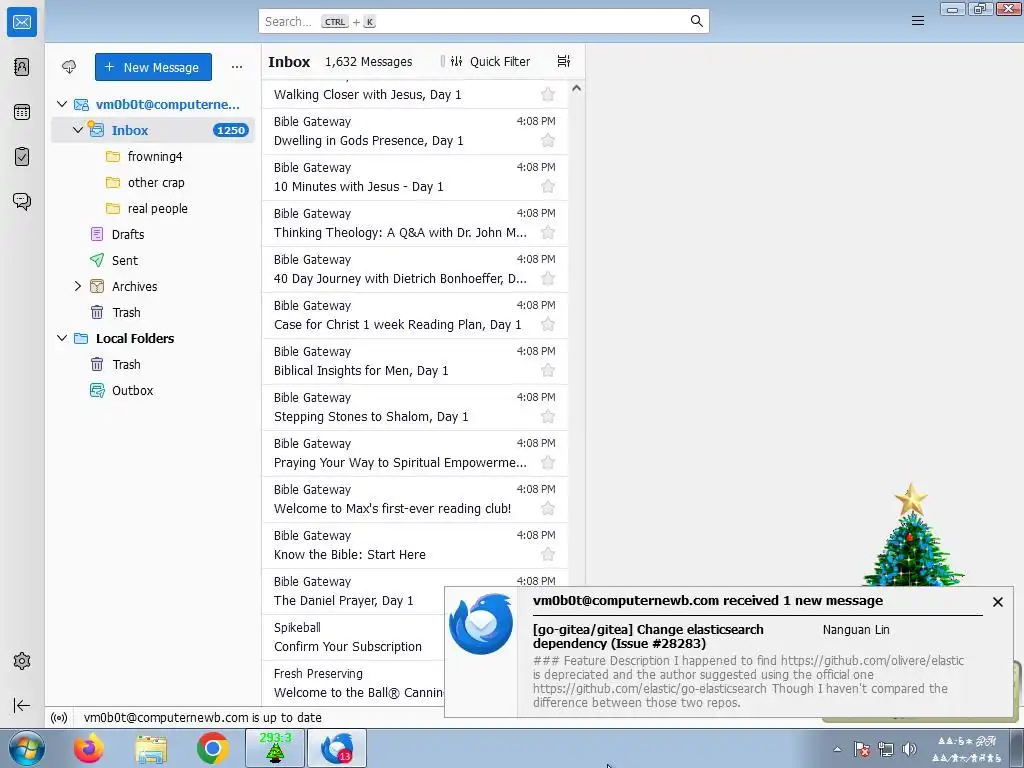Star the Praying Your Way message
Viewport: 1024px width, 768px height.
548,463
